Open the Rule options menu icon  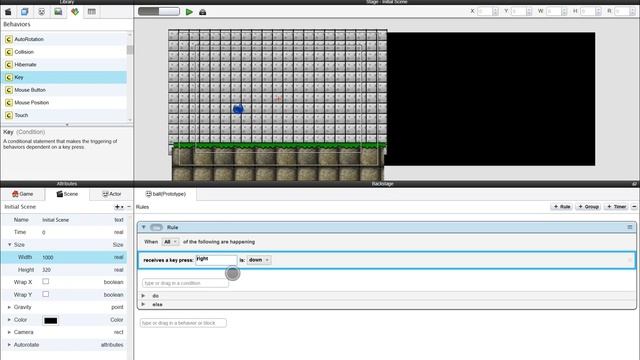click(x=630, y=227)
